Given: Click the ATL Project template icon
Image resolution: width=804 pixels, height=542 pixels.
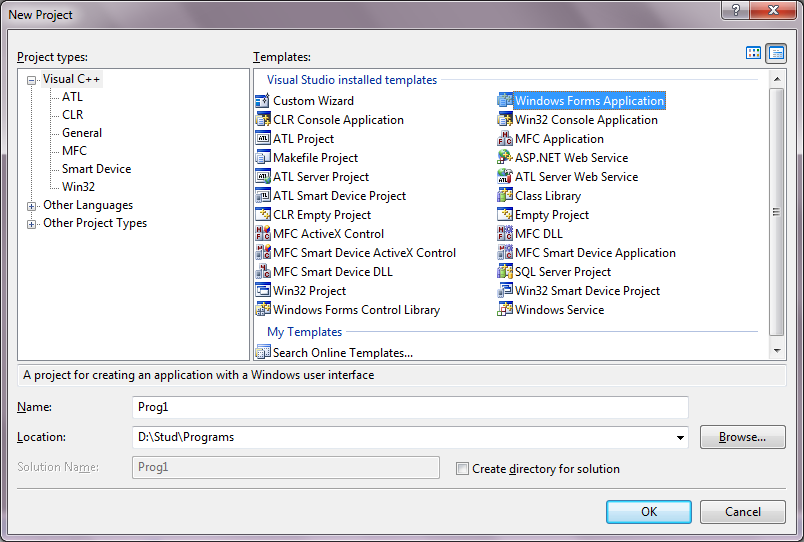Looking at the screenshot, I should (263, 138).
